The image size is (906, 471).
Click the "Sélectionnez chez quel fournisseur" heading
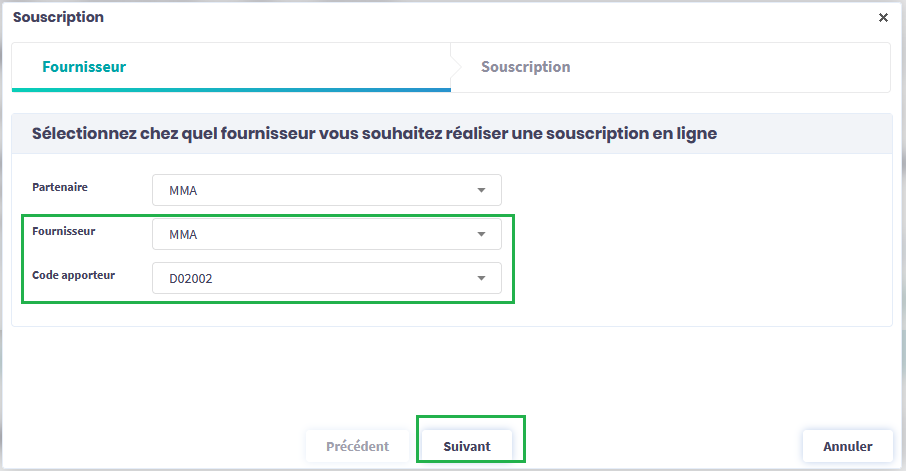click(x=374, y=133)
